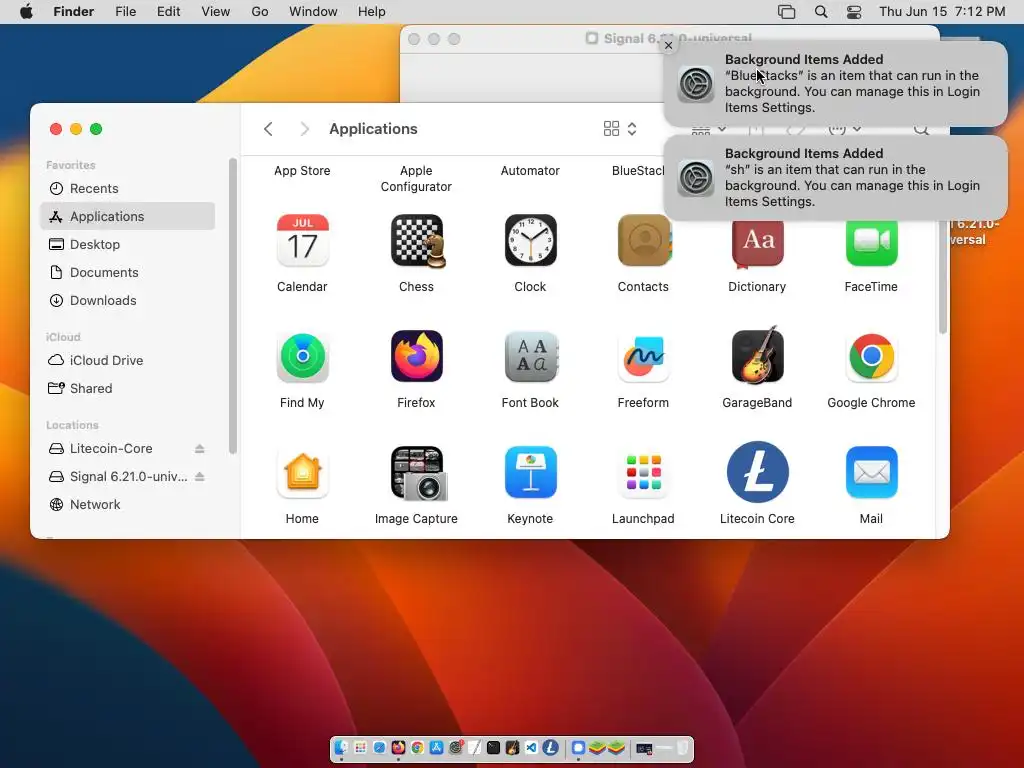Eject the Litecoin-Core volume
1024x768 pixels.
200,449
